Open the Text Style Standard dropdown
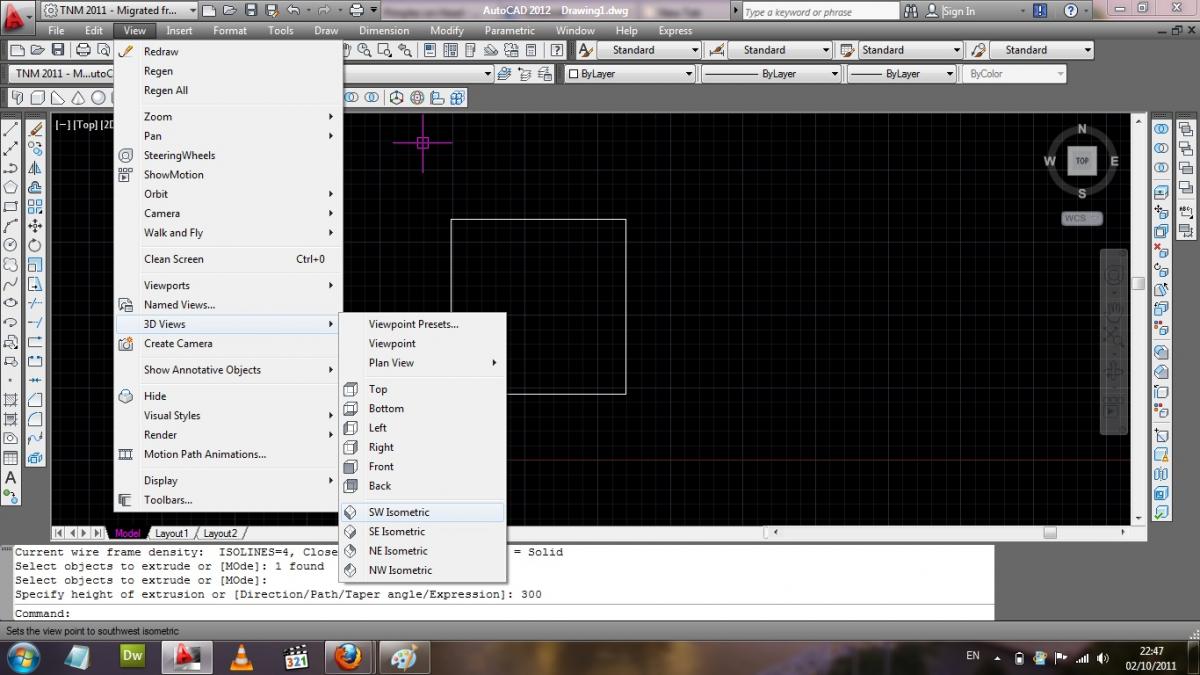This screenshot has height=675, width=1200. pos(650,50)
